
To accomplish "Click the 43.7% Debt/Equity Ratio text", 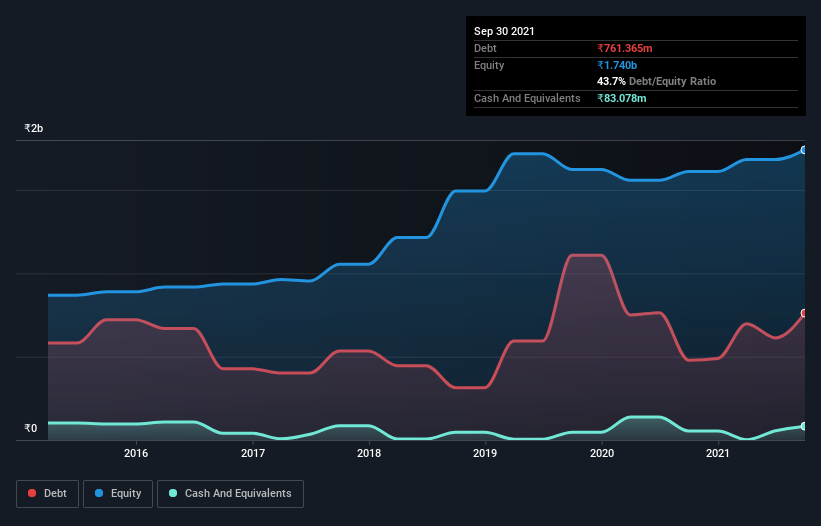I will [x=657, y=81].
